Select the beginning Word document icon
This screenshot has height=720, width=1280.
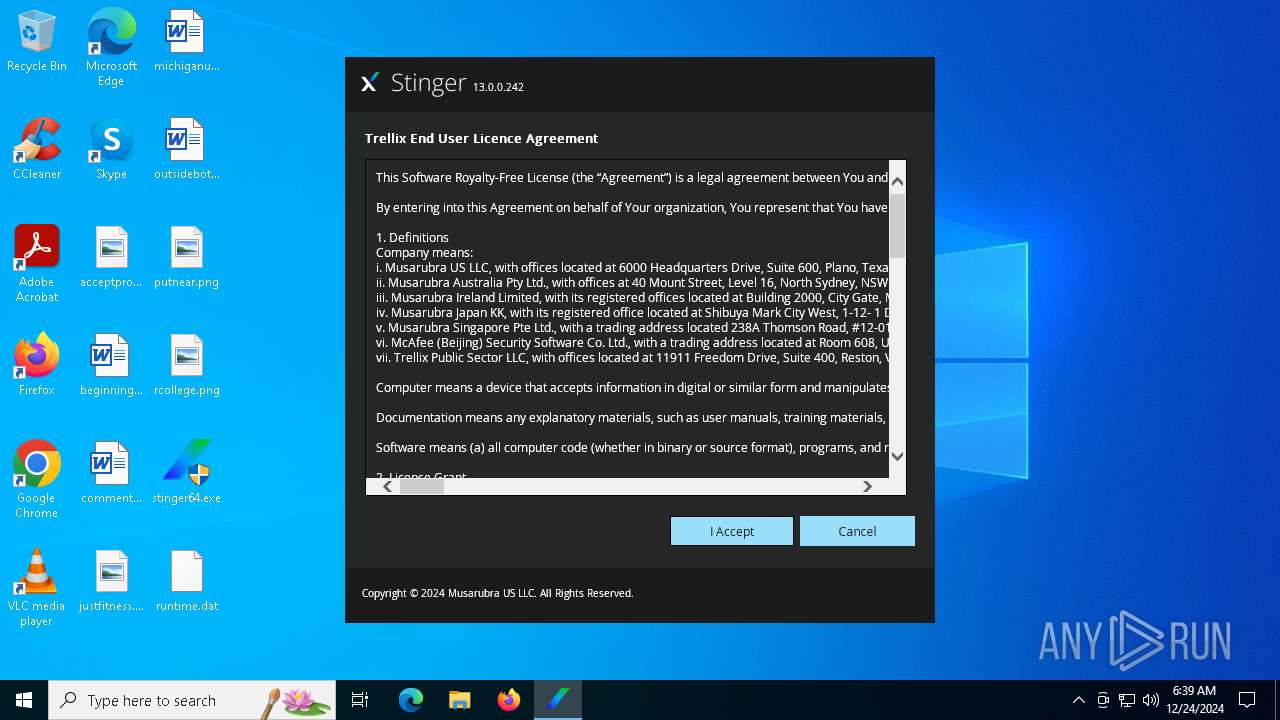111,366
